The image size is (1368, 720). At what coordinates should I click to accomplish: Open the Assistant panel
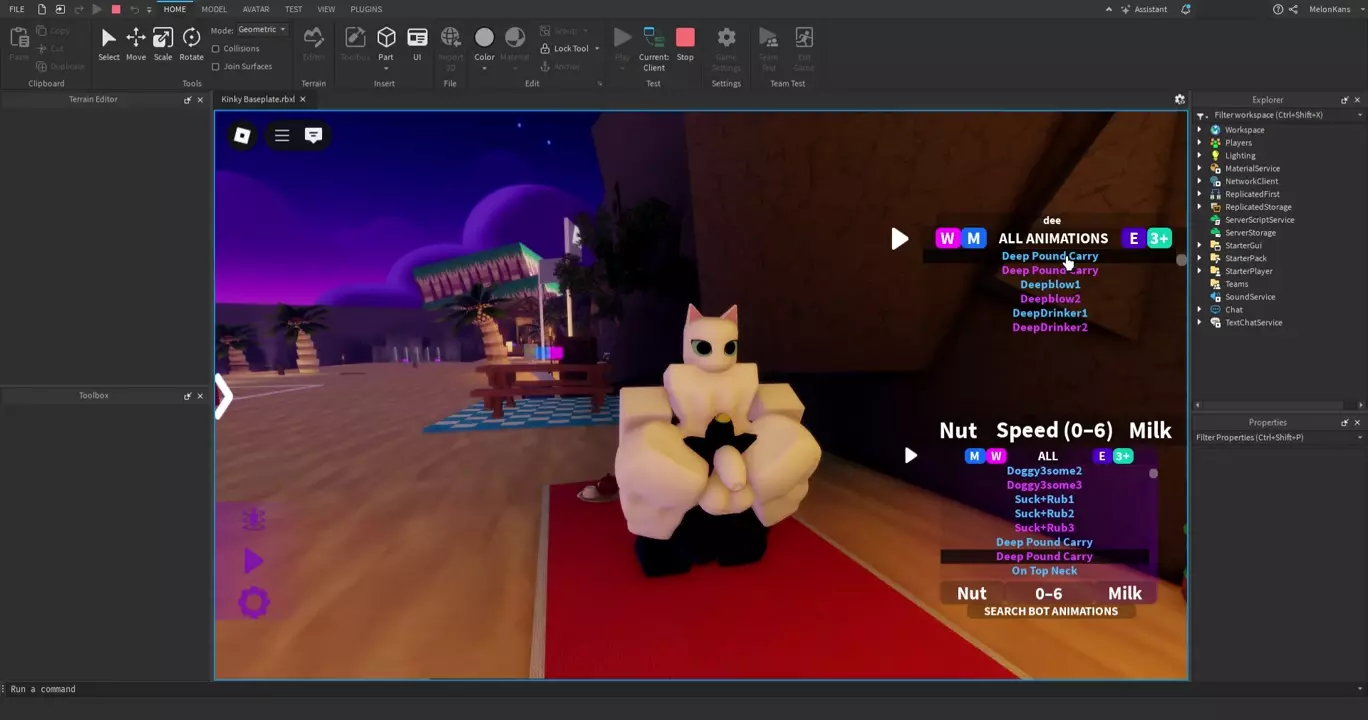[1143, 9]
